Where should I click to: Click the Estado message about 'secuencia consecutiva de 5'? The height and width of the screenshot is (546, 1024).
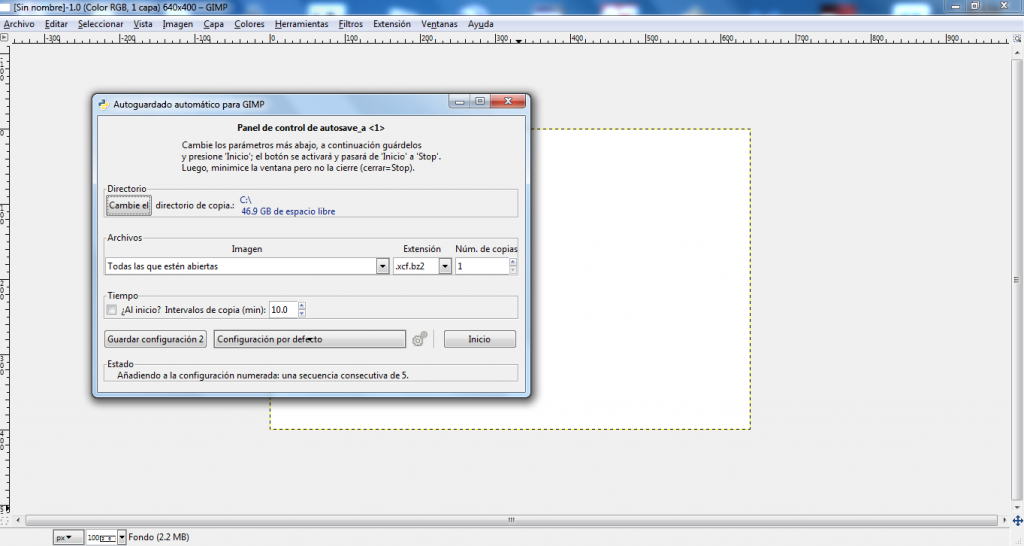click(x=263, y=376)
